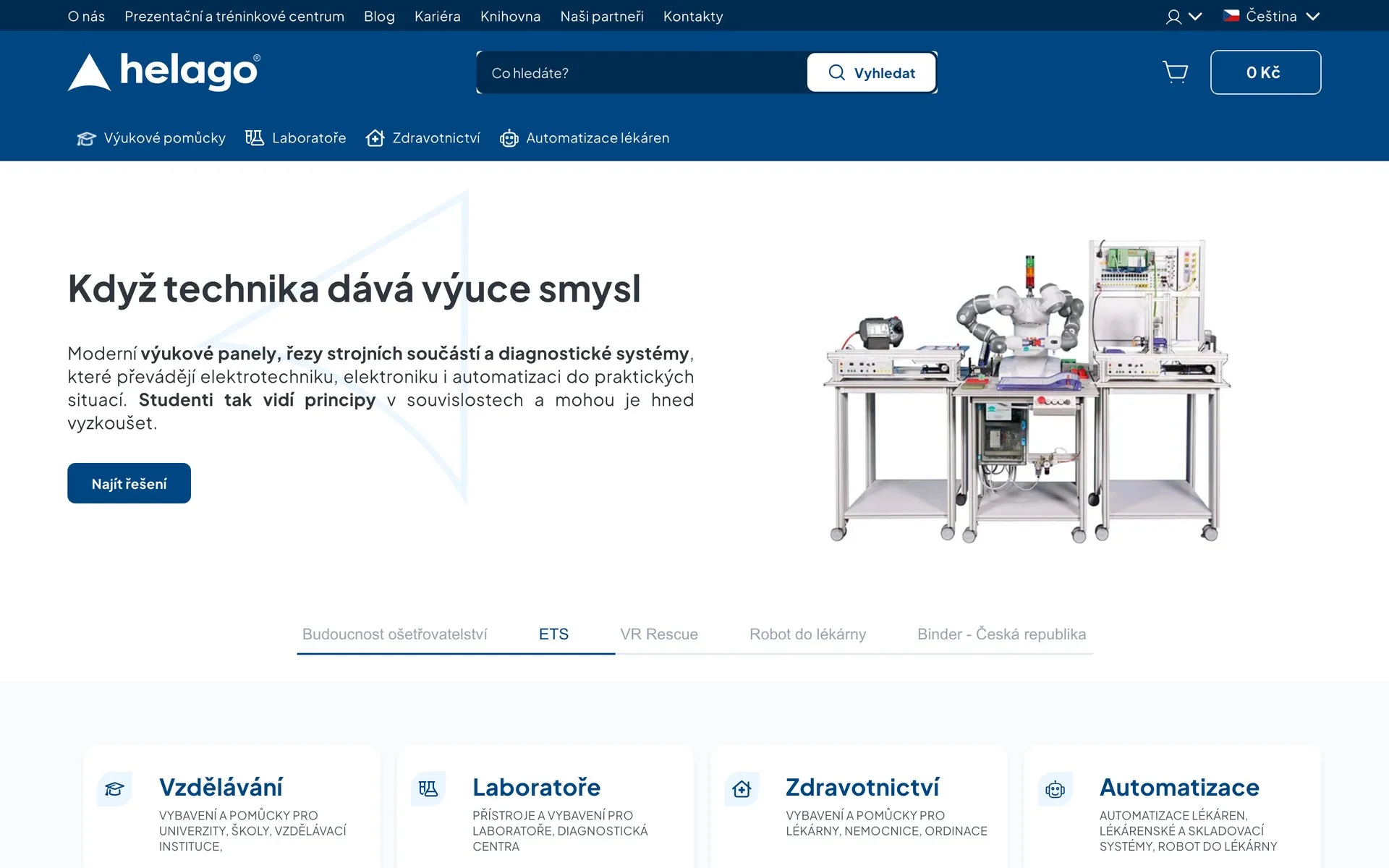Click the medical house icon by Zdravotnictví nav item
Screen dimensions: 1389x868
[375, 137]
